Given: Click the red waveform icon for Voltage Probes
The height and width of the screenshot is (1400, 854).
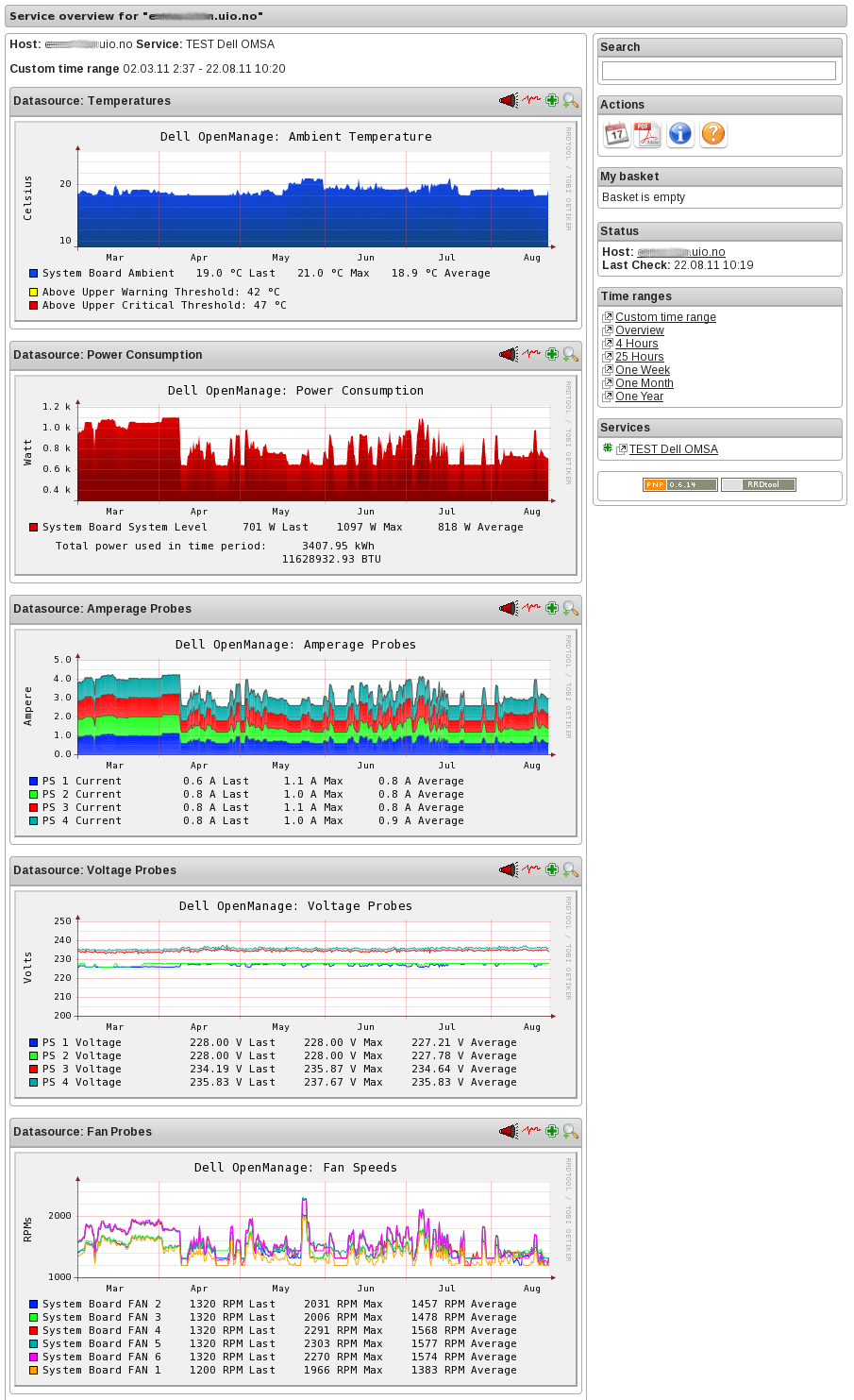Looking at the screenshot, I should point(532,869).
